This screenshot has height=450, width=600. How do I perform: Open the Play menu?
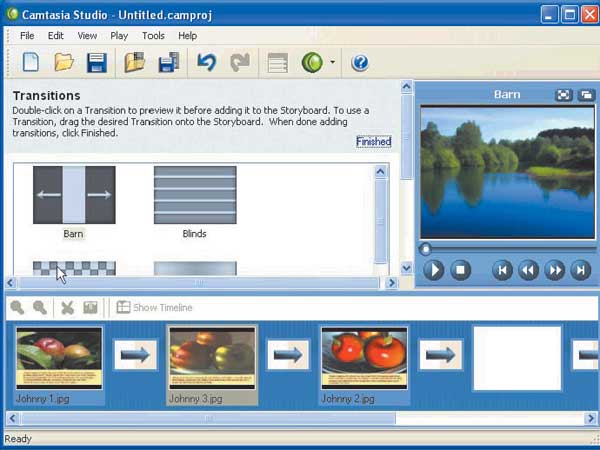coord(119,36)
